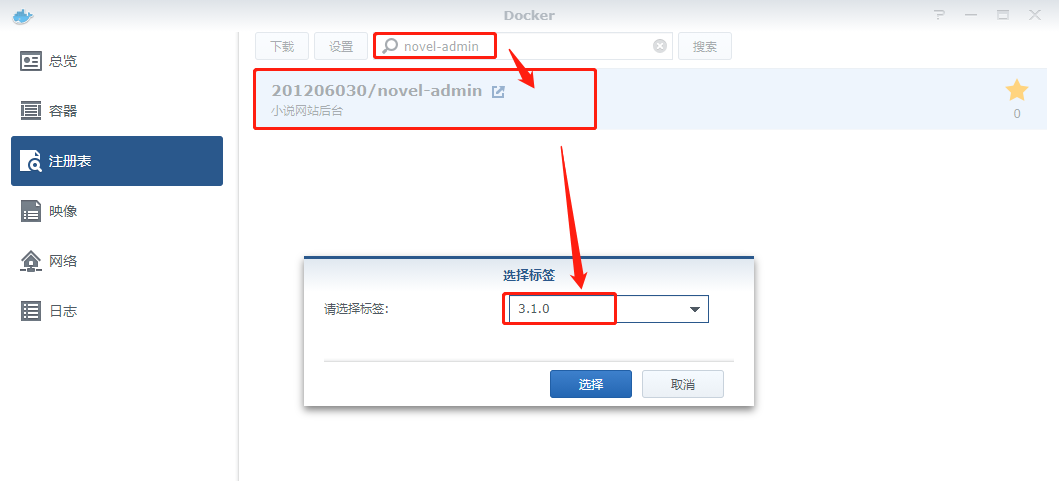1059x481 pixels.
Task: Select the 容器 container icon
Action: (x=30, y=111)
